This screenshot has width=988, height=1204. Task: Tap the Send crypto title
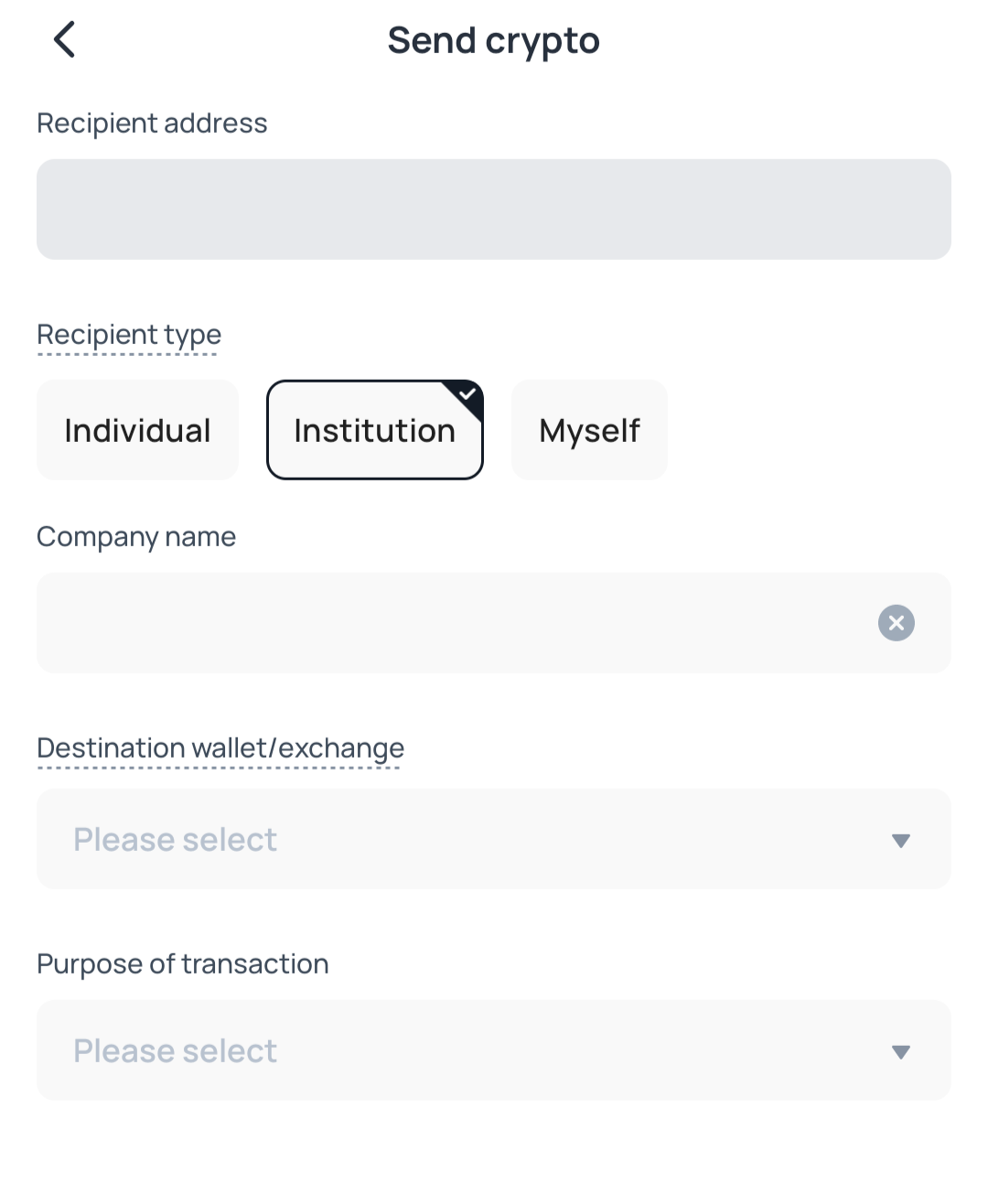click(x=494, y=40)
